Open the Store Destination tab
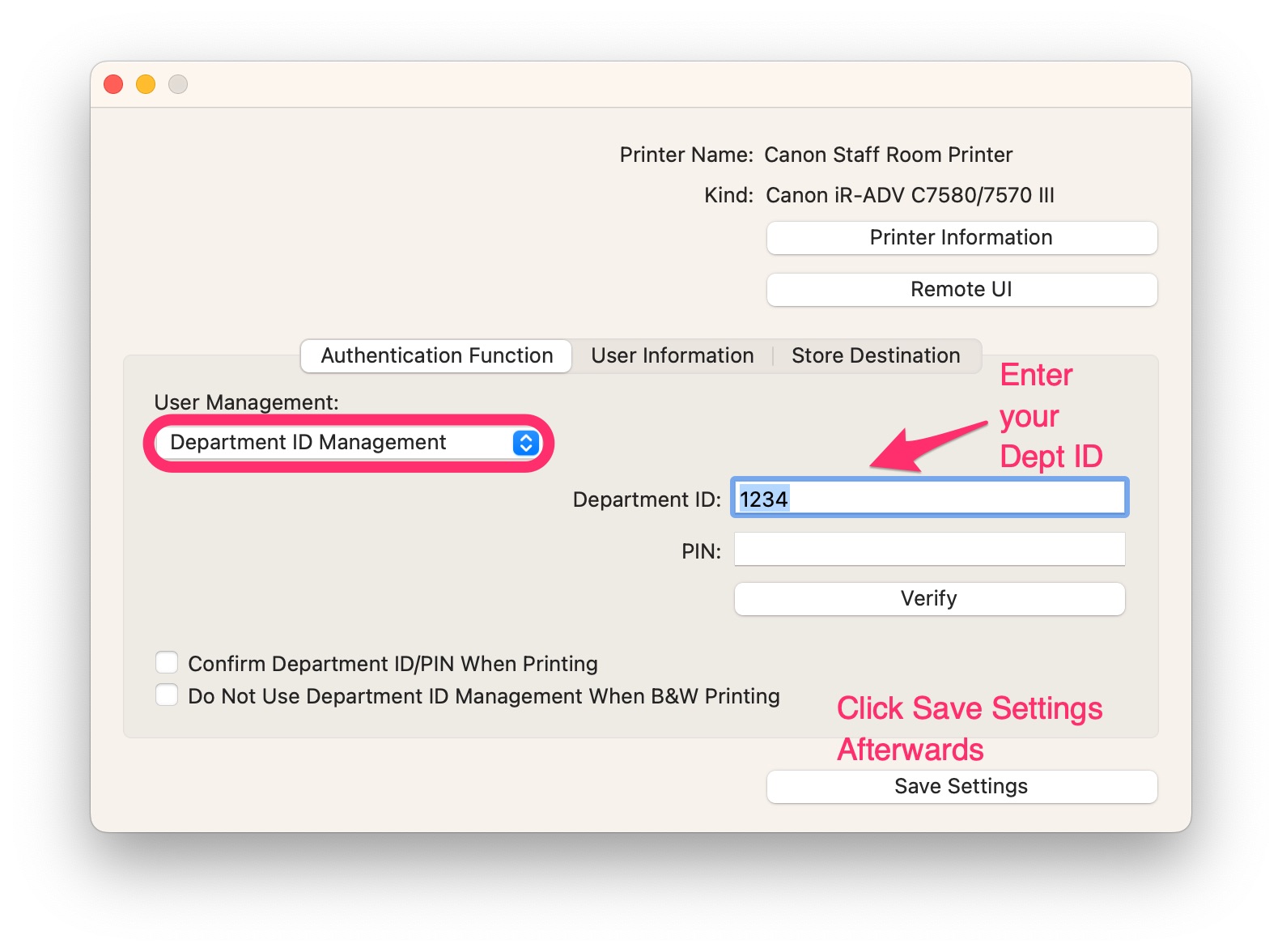 tap(876, 356)
